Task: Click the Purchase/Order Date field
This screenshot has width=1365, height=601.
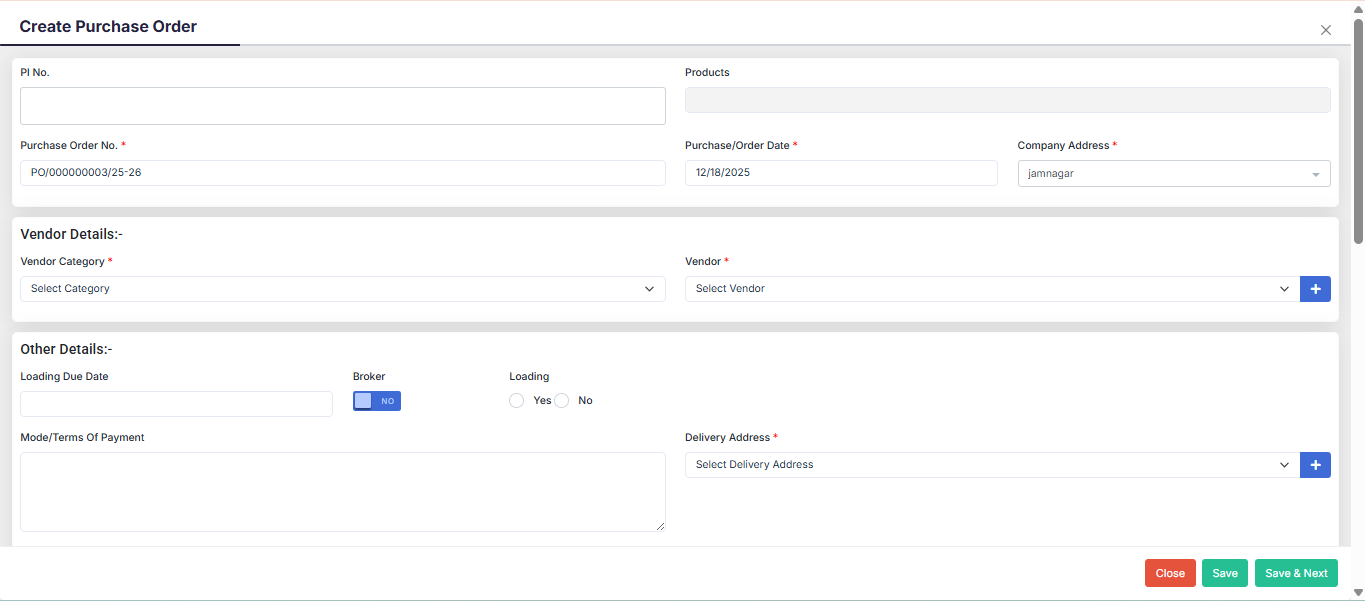Action: pos(840,173)
